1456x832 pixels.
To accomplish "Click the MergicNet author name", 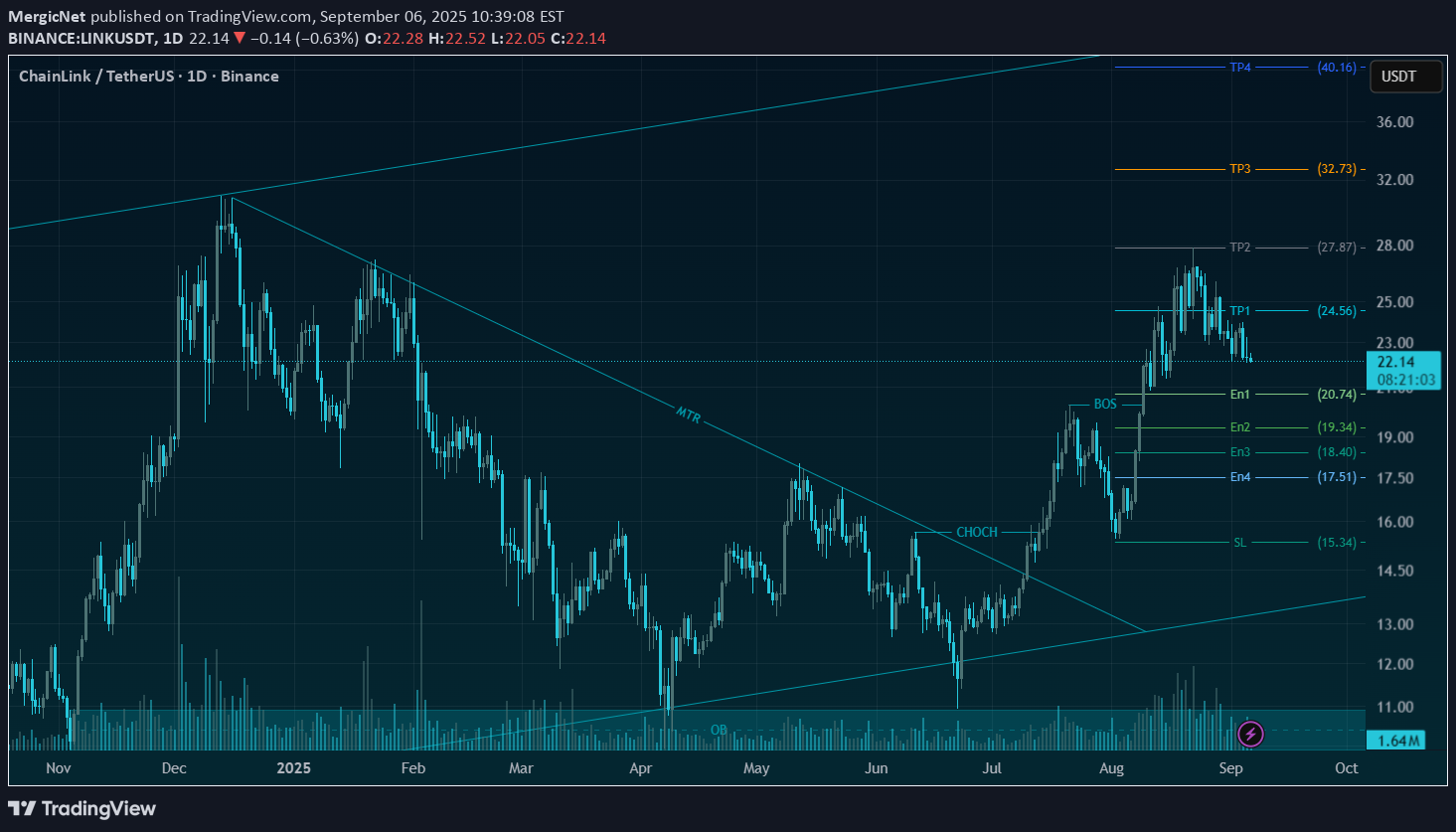I will [x=47, y=17].
